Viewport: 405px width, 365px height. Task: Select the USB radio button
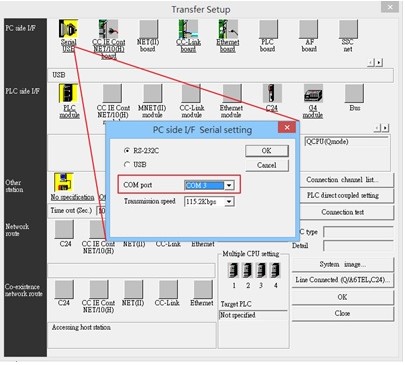pyautogui.click(x=127, y=164)
